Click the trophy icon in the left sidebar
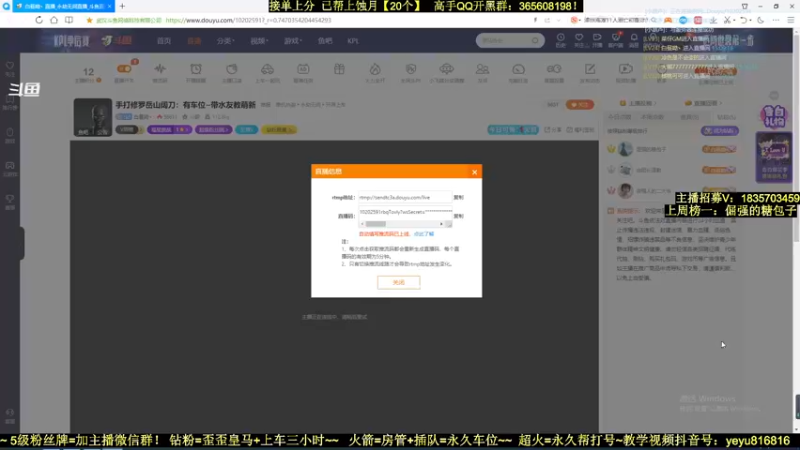 coord(10,199)
